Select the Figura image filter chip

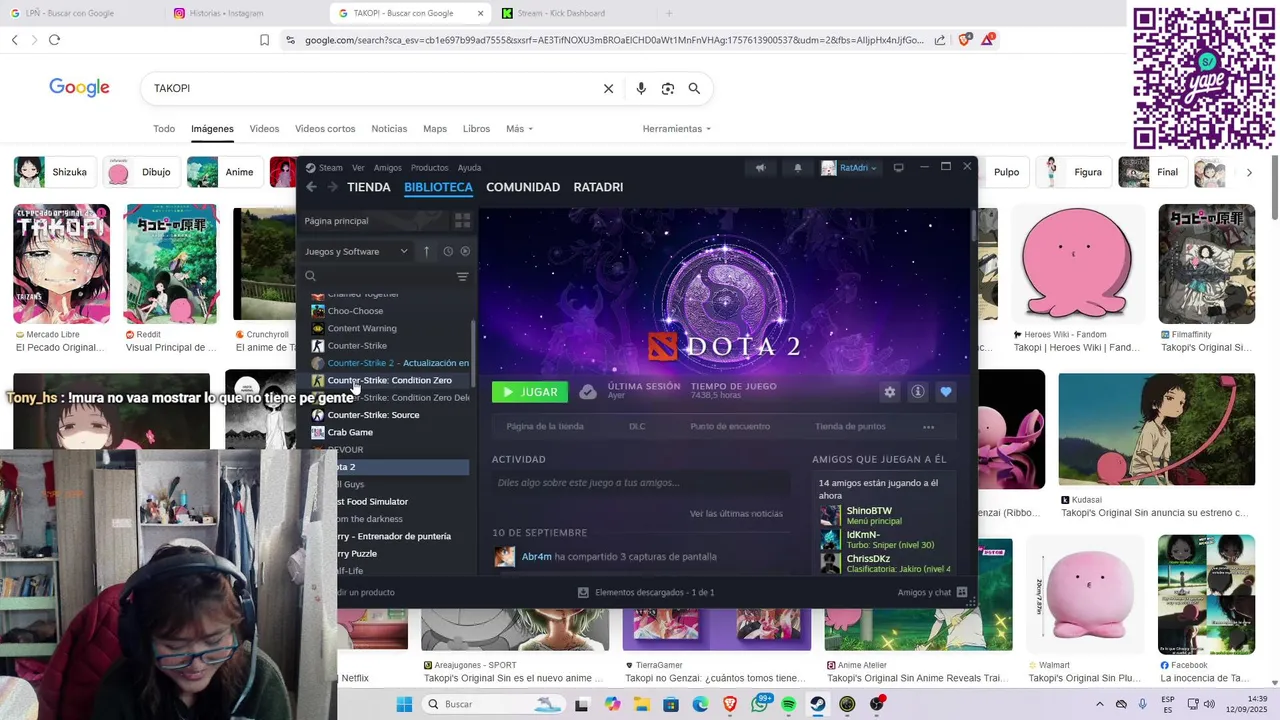tap(1073, 172)
